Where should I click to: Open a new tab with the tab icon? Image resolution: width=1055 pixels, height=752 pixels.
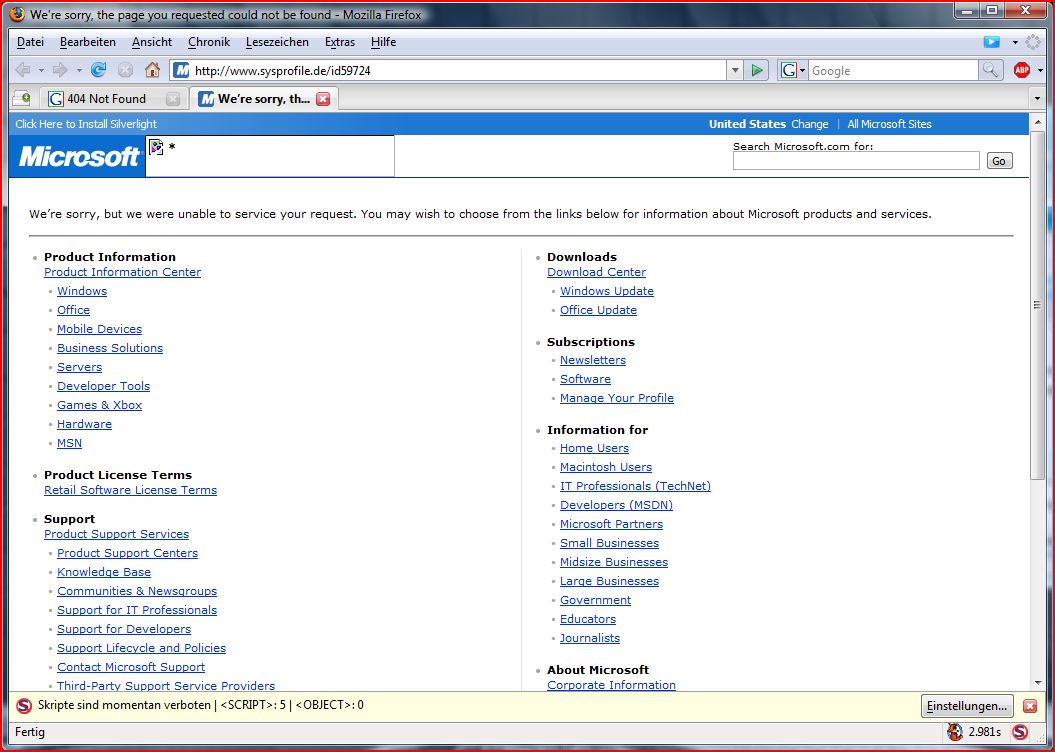pos(22,99)
